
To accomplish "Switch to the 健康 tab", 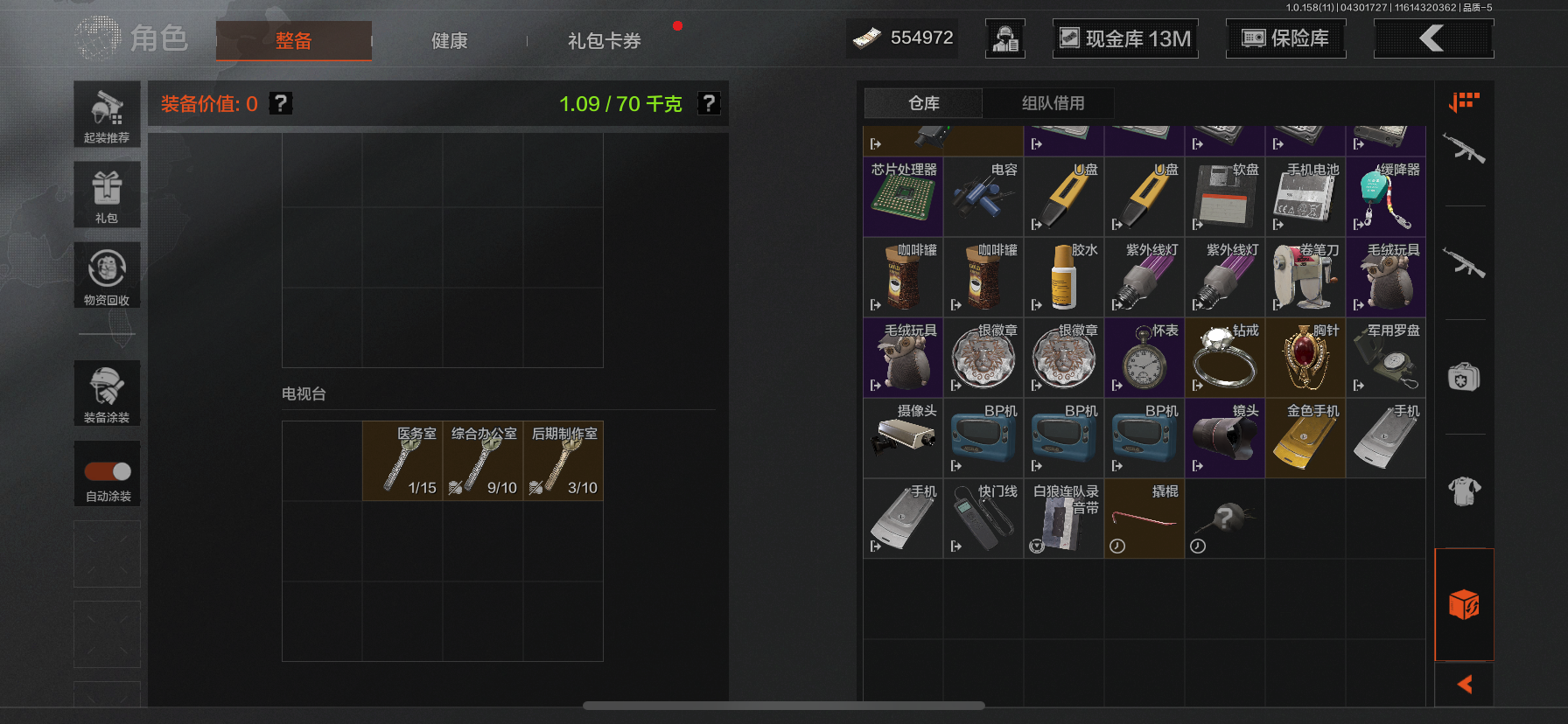I will point(449,40).
